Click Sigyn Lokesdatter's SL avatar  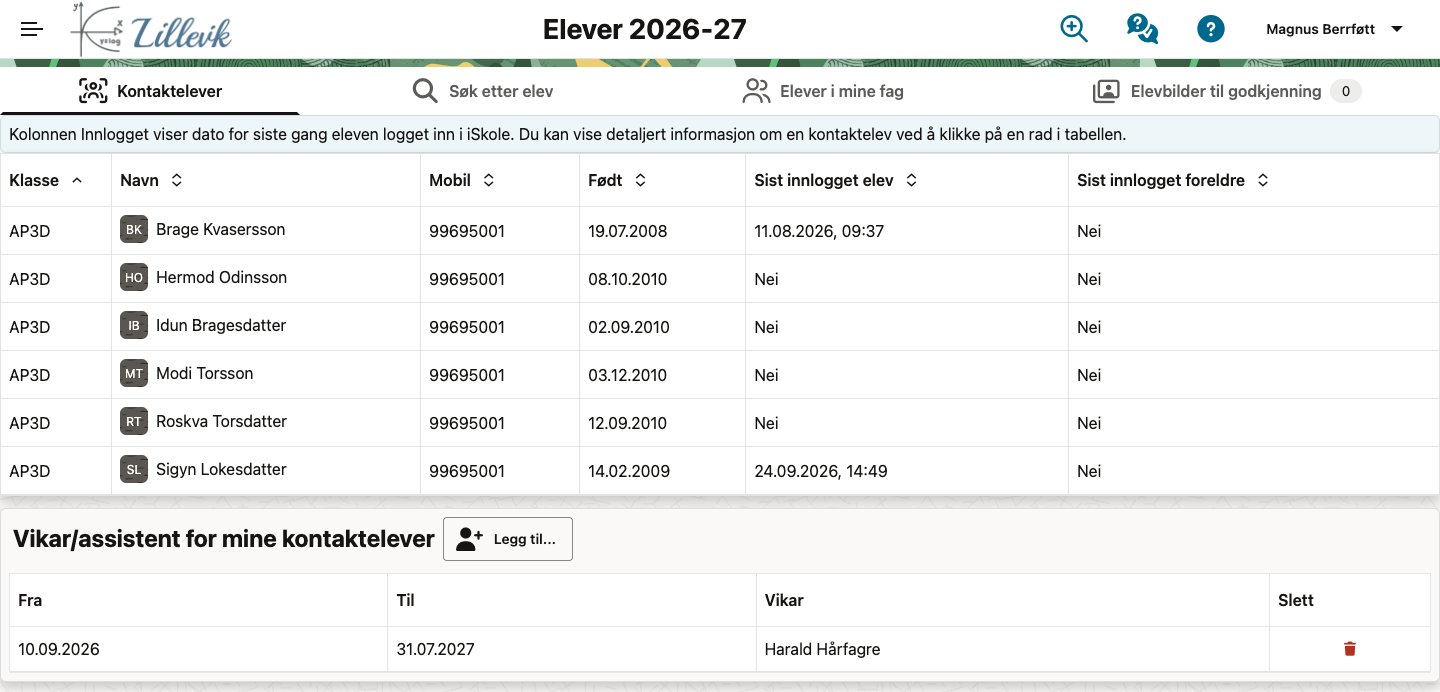coord(134,470)
